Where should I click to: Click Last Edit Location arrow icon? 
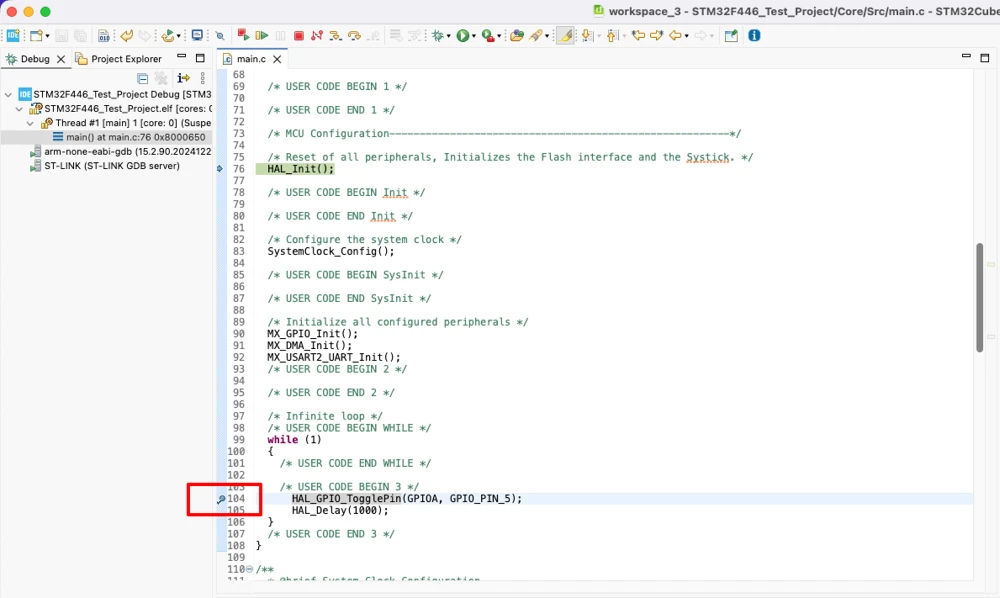click(x=637, y=35)
